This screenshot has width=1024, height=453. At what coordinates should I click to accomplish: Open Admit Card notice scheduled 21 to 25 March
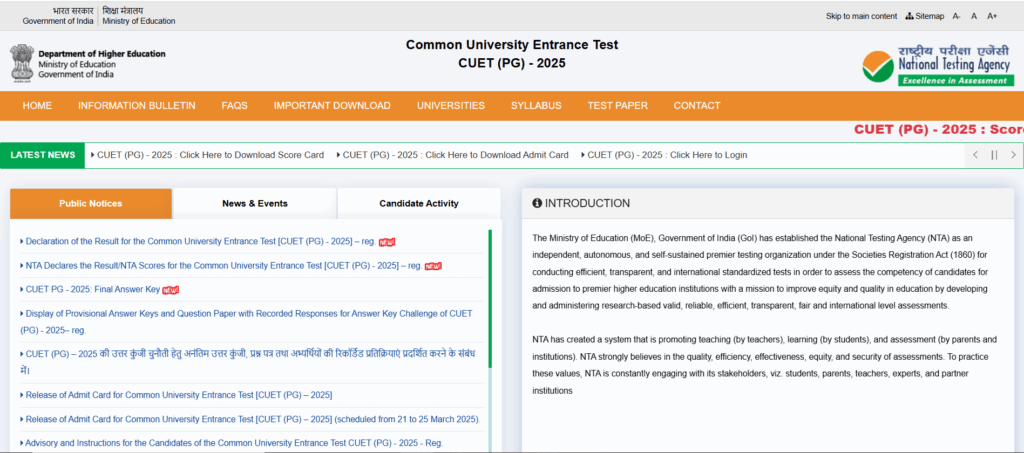[x=253, y=419]
